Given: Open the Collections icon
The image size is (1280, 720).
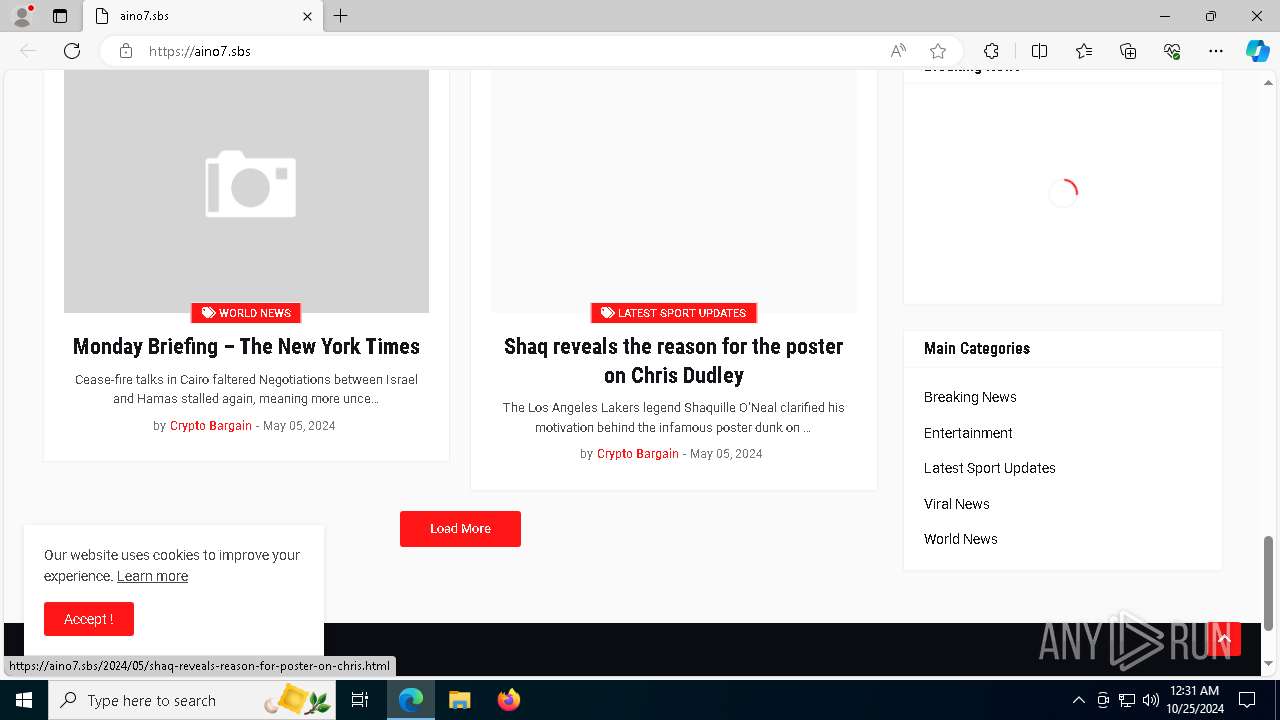Looking at the screenshot, I should [x=1128, y=51].
